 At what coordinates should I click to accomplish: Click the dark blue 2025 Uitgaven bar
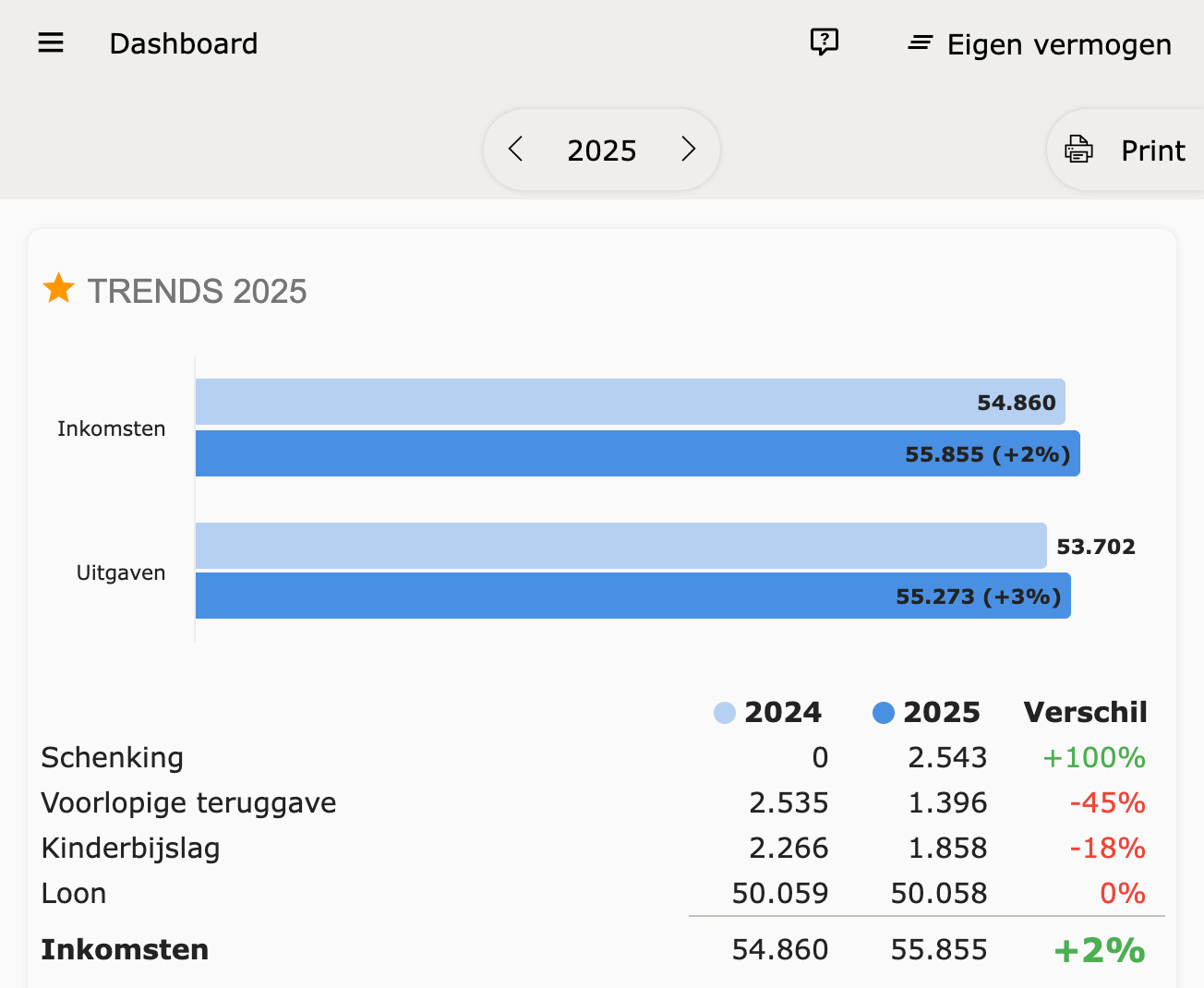point(632,596)
